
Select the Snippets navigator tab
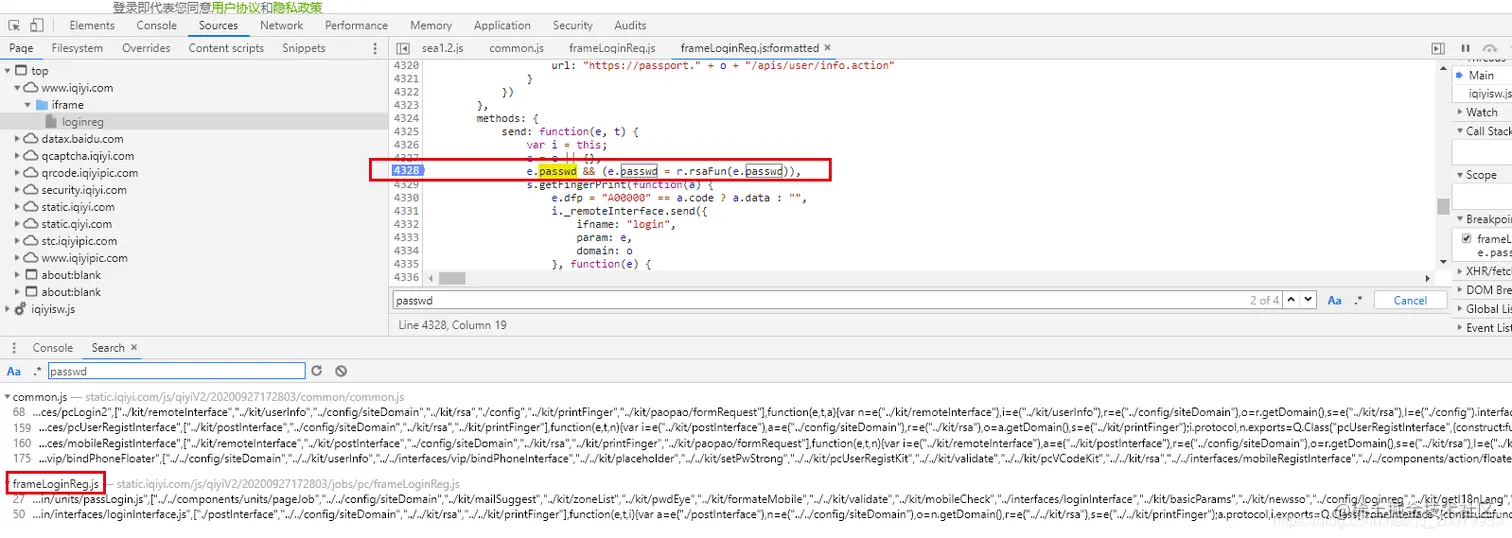pos(304,48)
